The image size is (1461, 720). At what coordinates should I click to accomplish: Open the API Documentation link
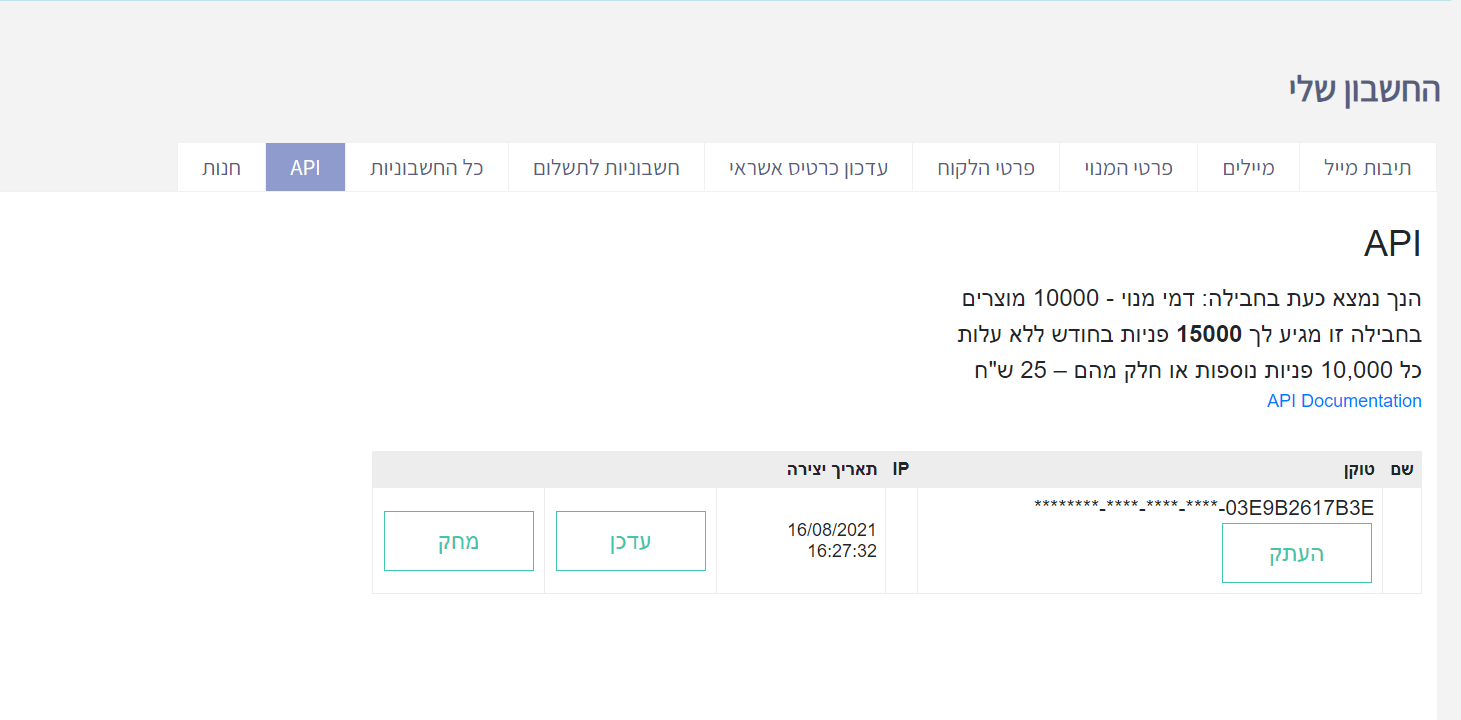1344,401
